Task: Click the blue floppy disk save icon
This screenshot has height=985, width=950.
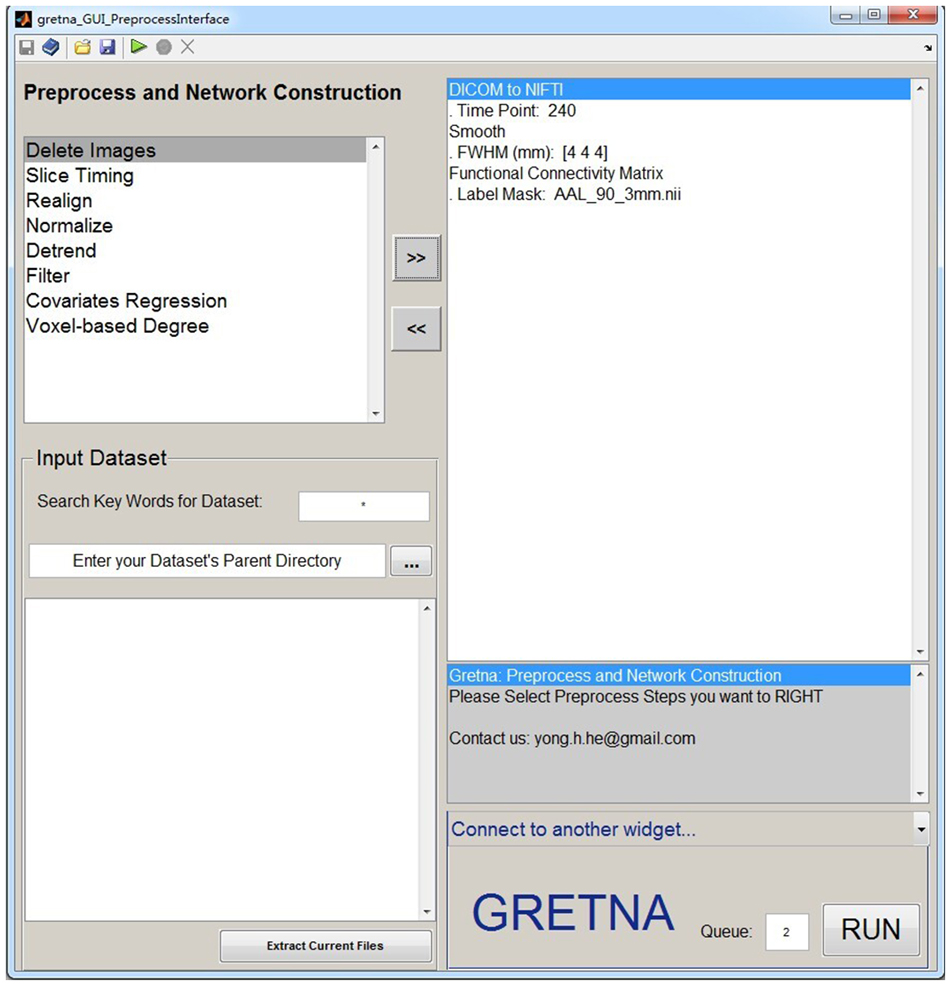Action: tap(107, 47)
